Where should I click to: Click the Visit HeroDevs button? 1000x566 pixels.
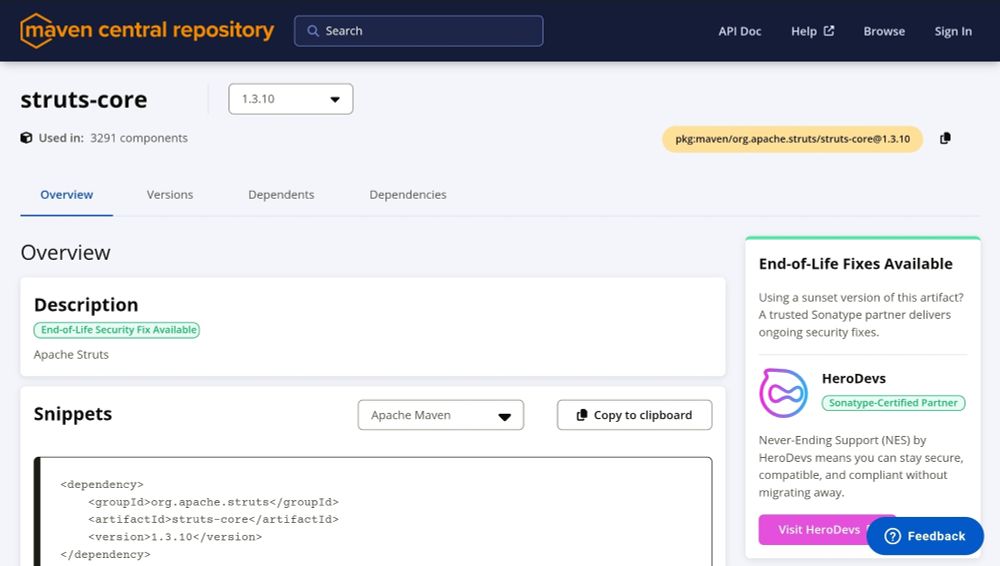pos(819,530)
